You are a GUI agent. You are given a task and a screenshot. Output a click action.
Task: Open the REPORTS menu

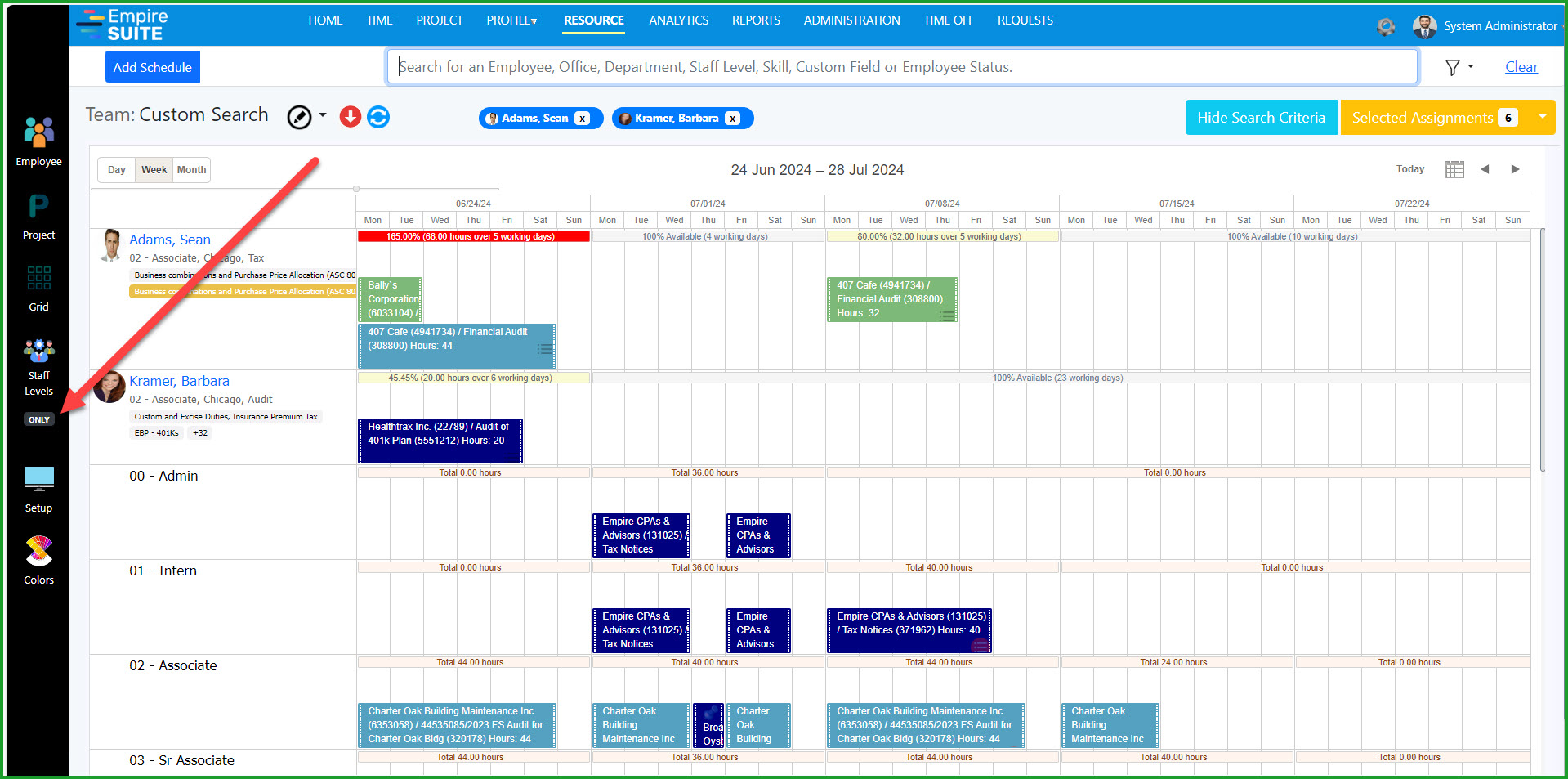[x=756, y=20]
